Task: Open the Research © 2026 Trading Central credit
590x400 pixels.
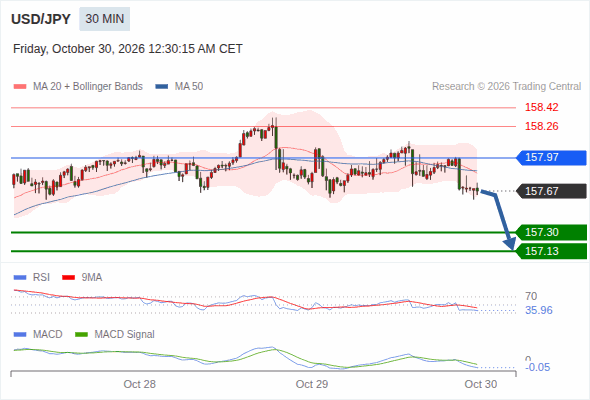Action: tap(506, 87)
